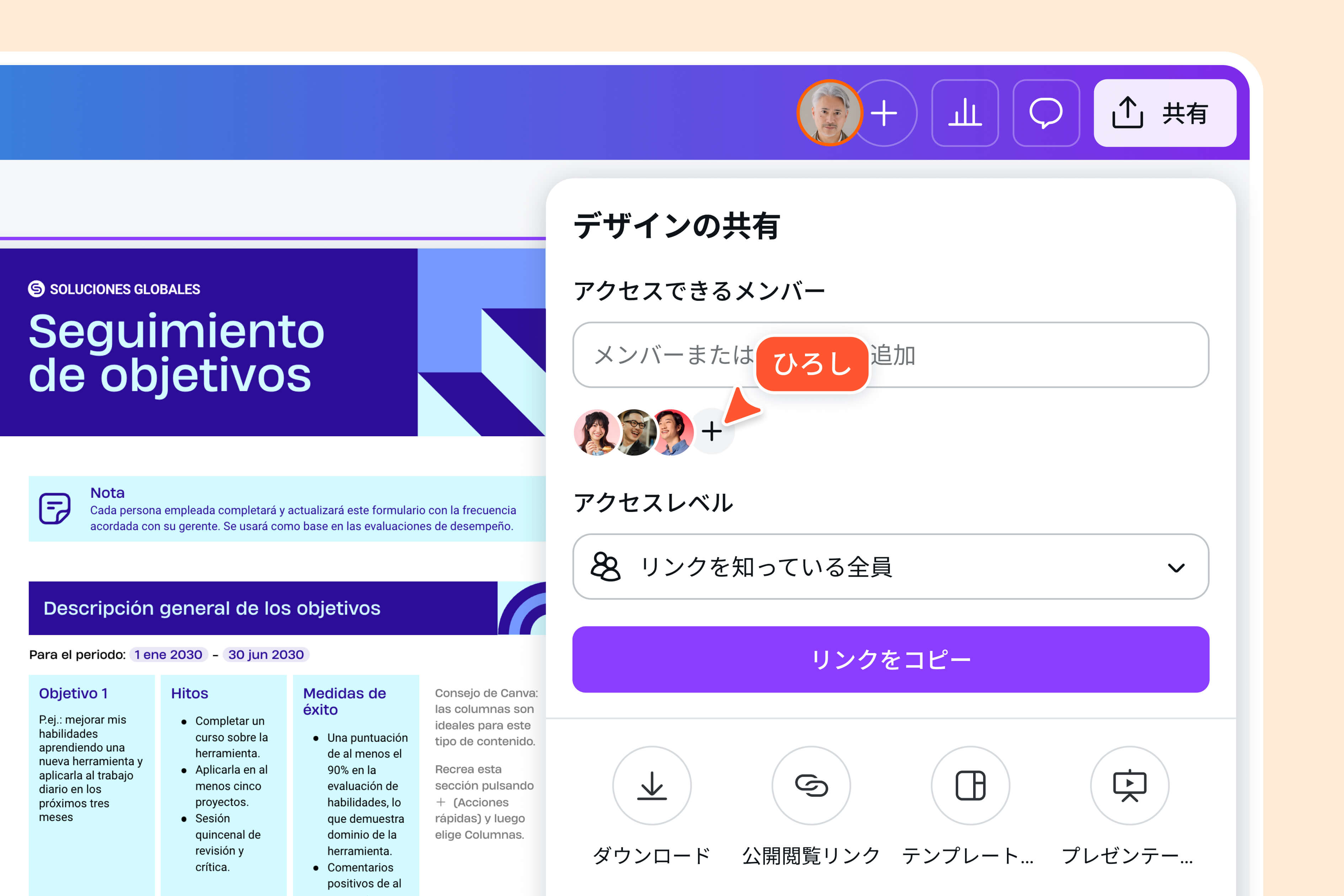The width and height of the screenshot is (1344, 896).
Task: Click the Hitos column heading
Action: click(x=189, y=693)
